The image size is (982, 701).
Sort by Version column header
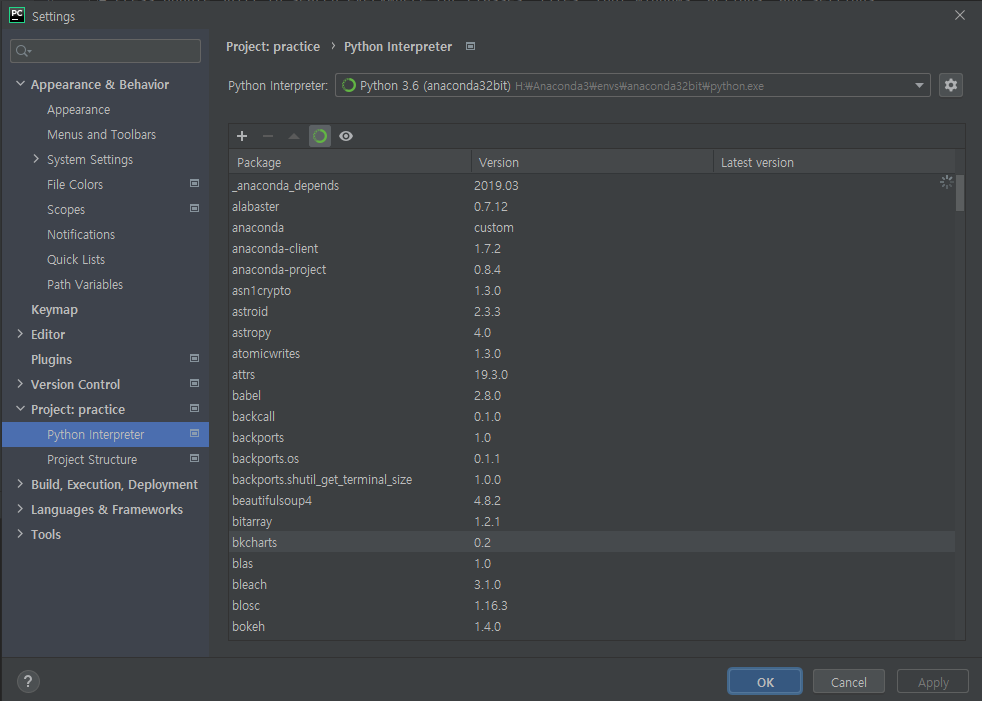coord(592,162)
